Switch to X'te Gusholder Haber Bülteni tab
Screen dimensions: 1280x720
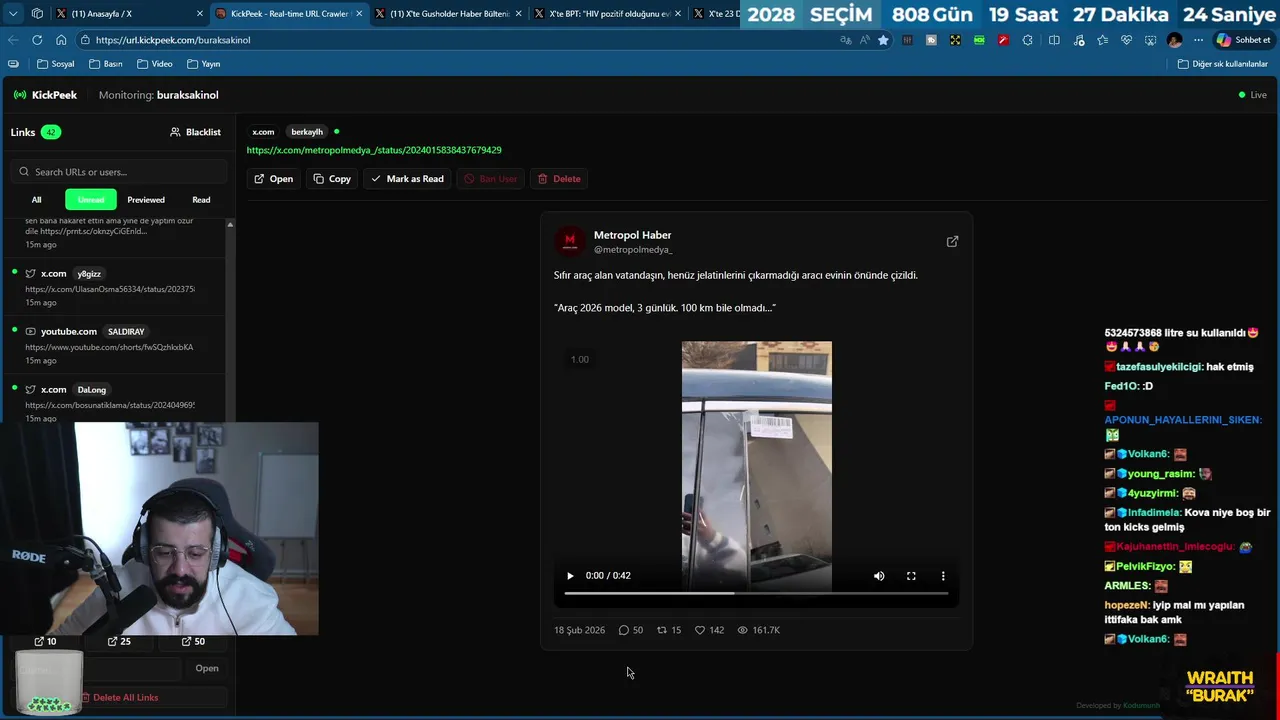[449, 14]
